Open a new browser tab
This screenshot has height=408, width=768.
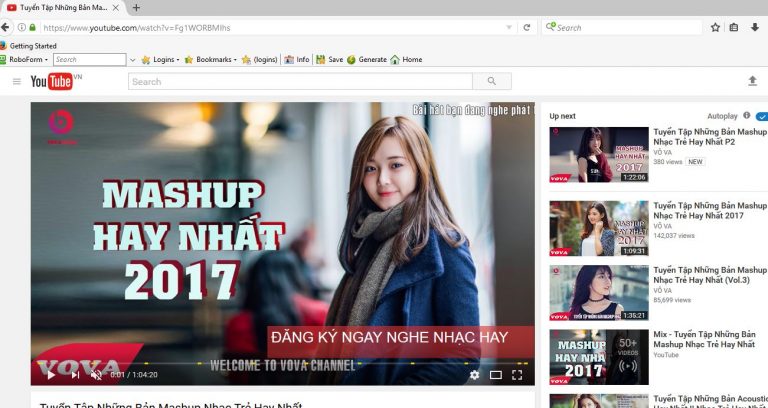pyautogui.click(x=136, y=8)
